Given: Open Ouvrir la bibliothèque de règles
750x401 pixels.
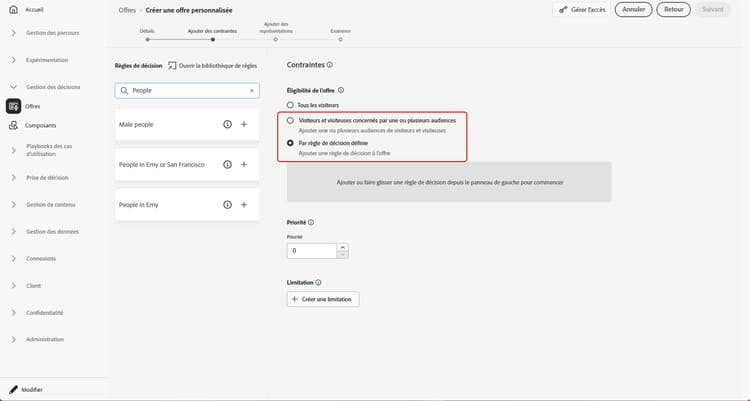Looking at the screenshot, I should click(213, 66).
